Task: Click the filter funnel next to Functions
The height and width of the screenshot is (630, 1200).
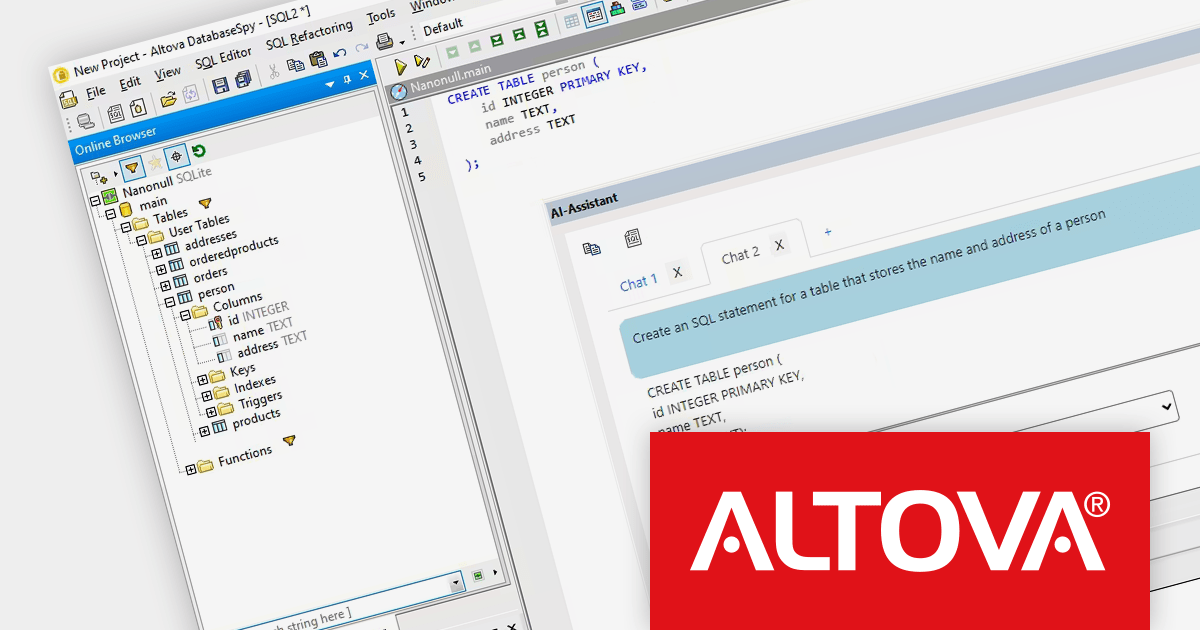Action: (289, 440)
